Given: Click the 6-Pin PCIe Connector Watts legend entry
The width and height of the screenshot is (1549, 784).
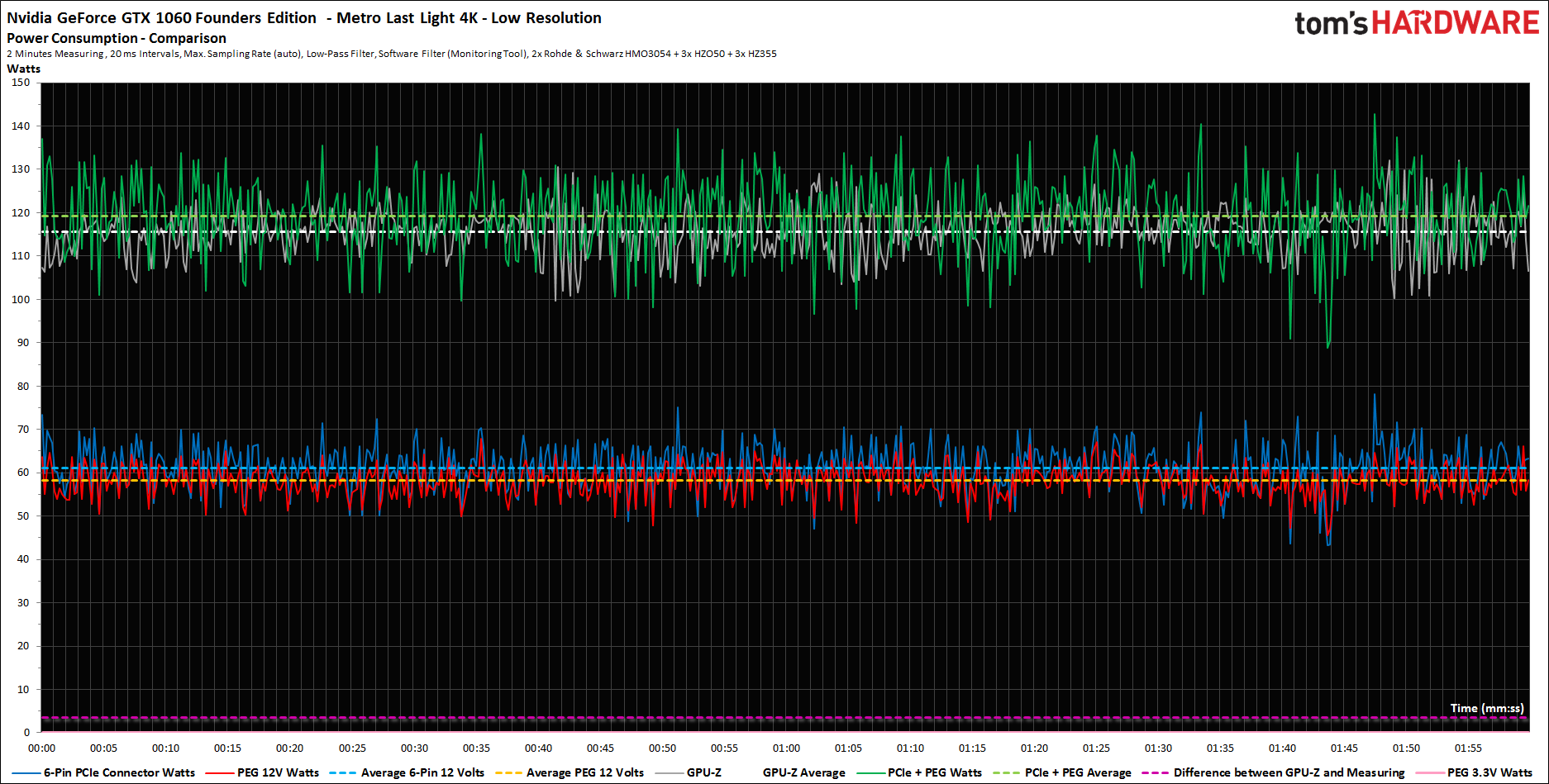Looking at the screenshot, I should 104,772.
